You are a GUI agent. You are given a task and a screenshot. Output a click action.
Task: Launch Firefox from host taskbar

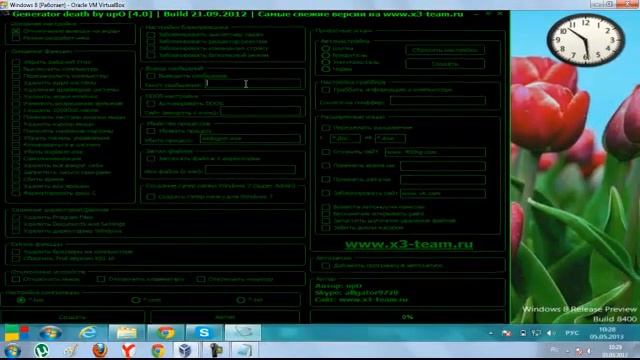coord(100,351)
